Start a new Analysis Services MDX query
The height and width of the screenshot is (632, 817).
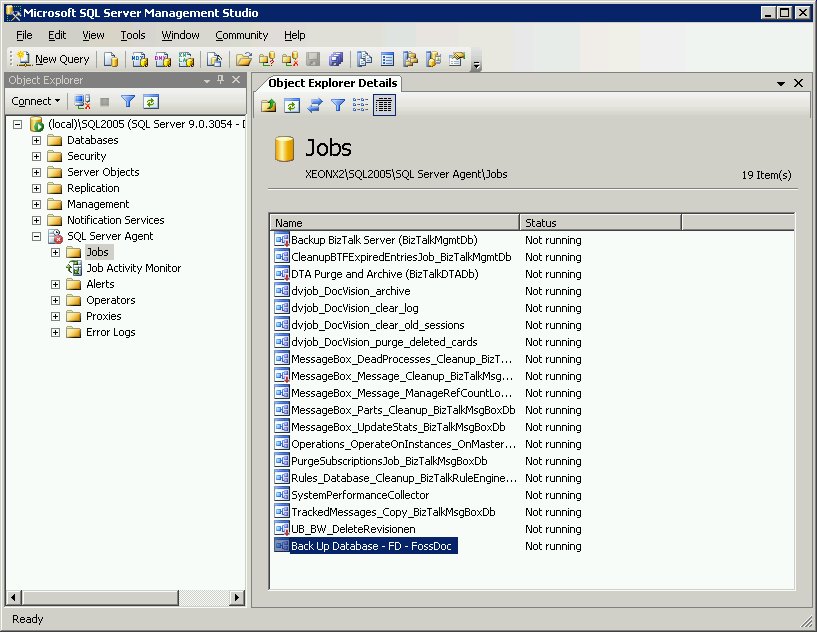pyautogui.click(x=139, y=59)
